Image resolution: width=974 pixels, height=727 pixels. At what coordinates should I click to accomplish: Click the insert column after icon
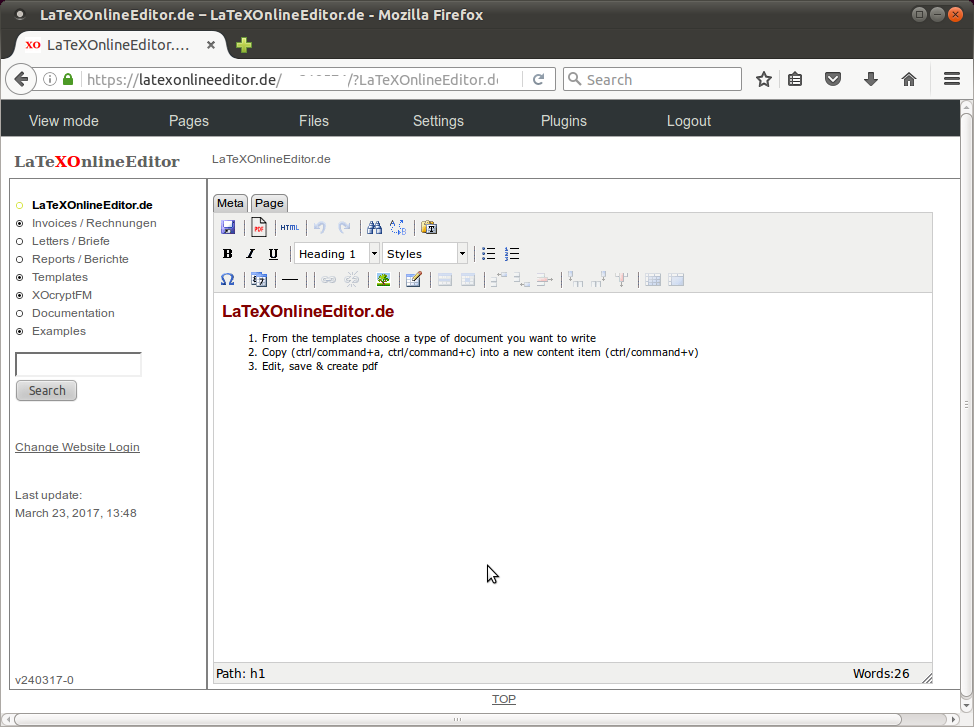599,280
